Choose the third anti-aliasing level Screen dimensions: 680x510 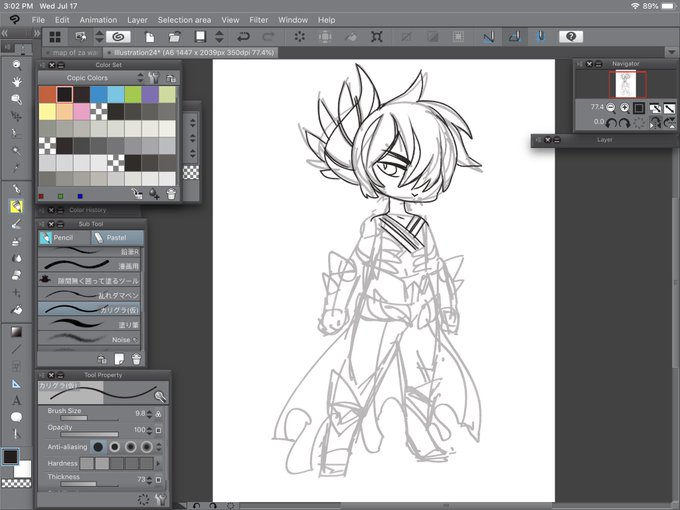[131, 447]
